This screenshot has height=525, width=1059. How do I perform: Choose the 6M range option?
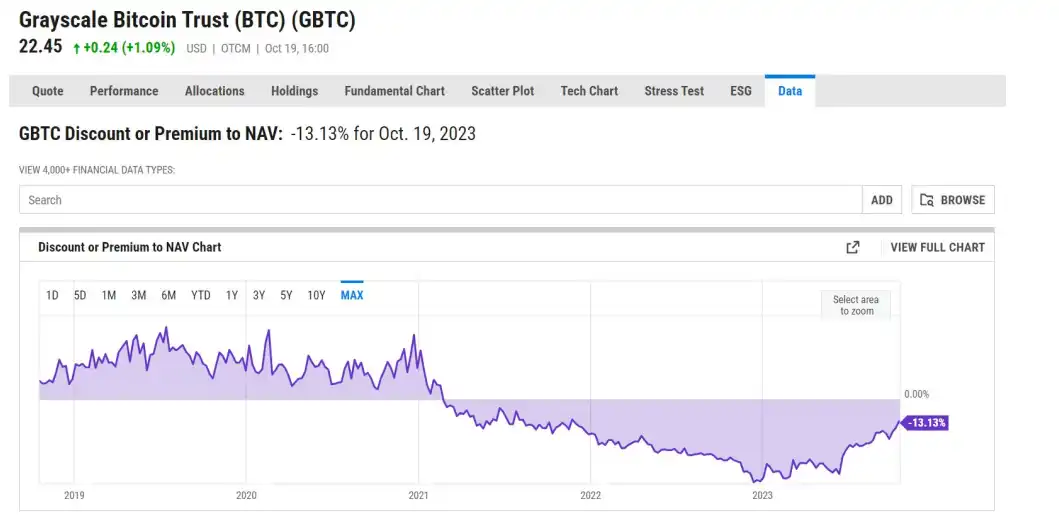click(x=169, y=295)
